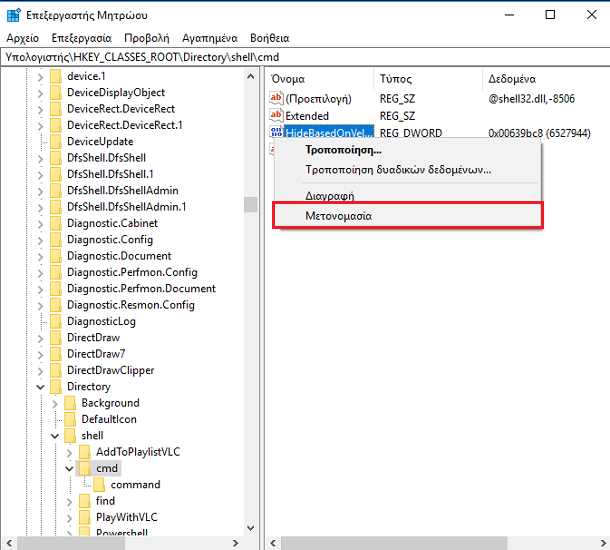Select the DfsShell.DfsShell.1 key
The height and width of the screenshot is (550, 610).
(110, 174)
